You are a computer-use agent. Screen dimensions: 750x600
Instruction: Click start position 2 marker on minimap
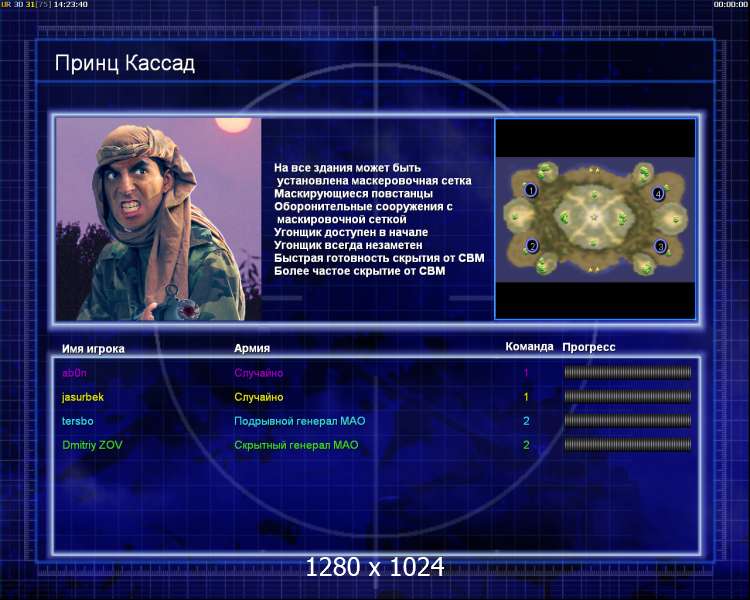pos(532,246)
